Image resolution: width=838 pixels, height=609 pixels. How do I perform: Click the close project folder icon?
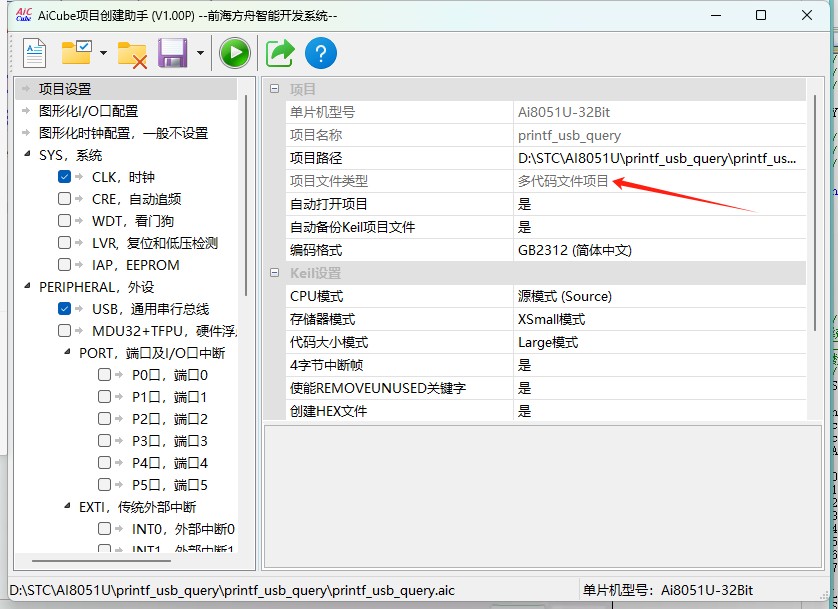(x=132, y=54)
